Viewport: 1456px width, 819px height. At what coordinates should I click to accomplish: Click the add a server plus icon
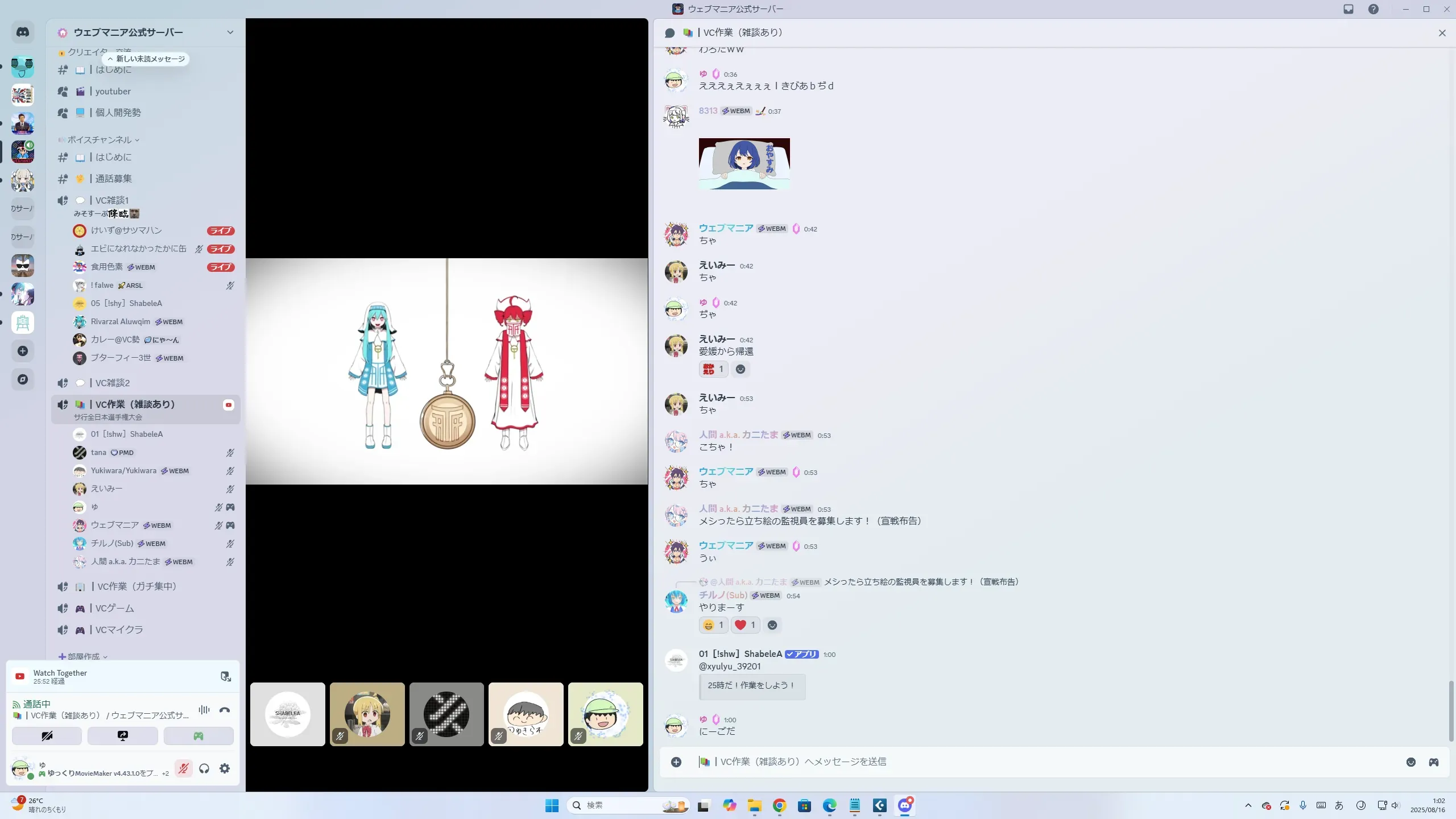pyautogui.click(x=23, y=351)
